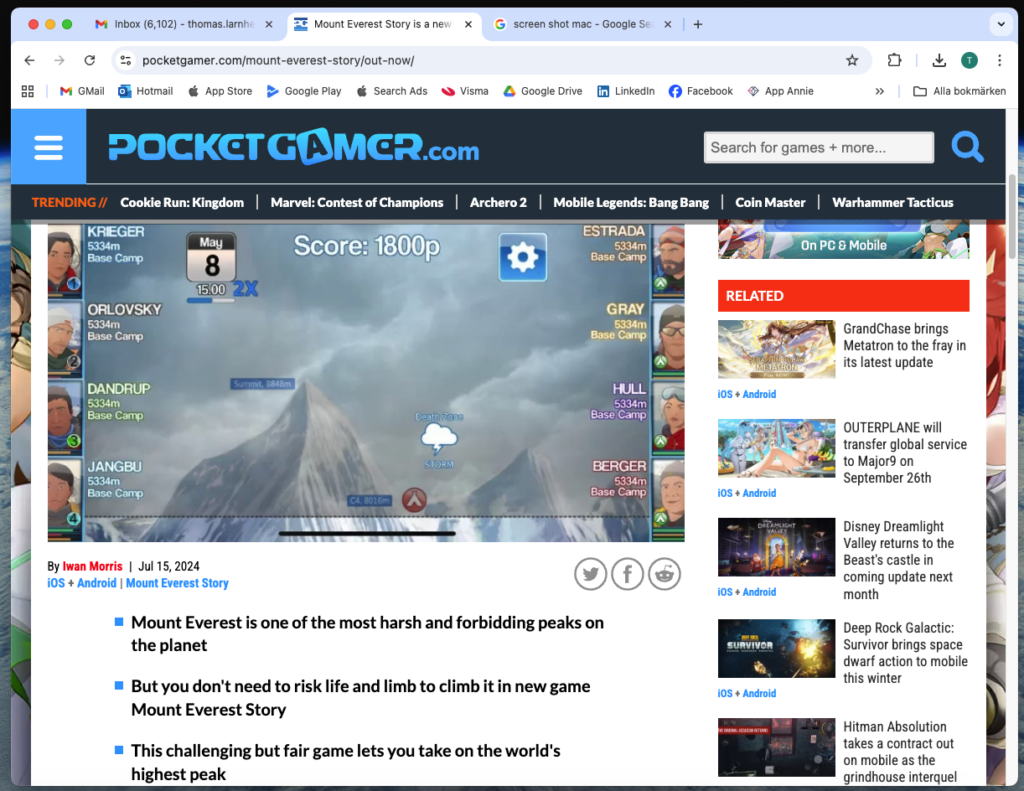Screen dimensions: 1024x791
Task: Bookmark this page with the star icon
Action: coord(852,61)
